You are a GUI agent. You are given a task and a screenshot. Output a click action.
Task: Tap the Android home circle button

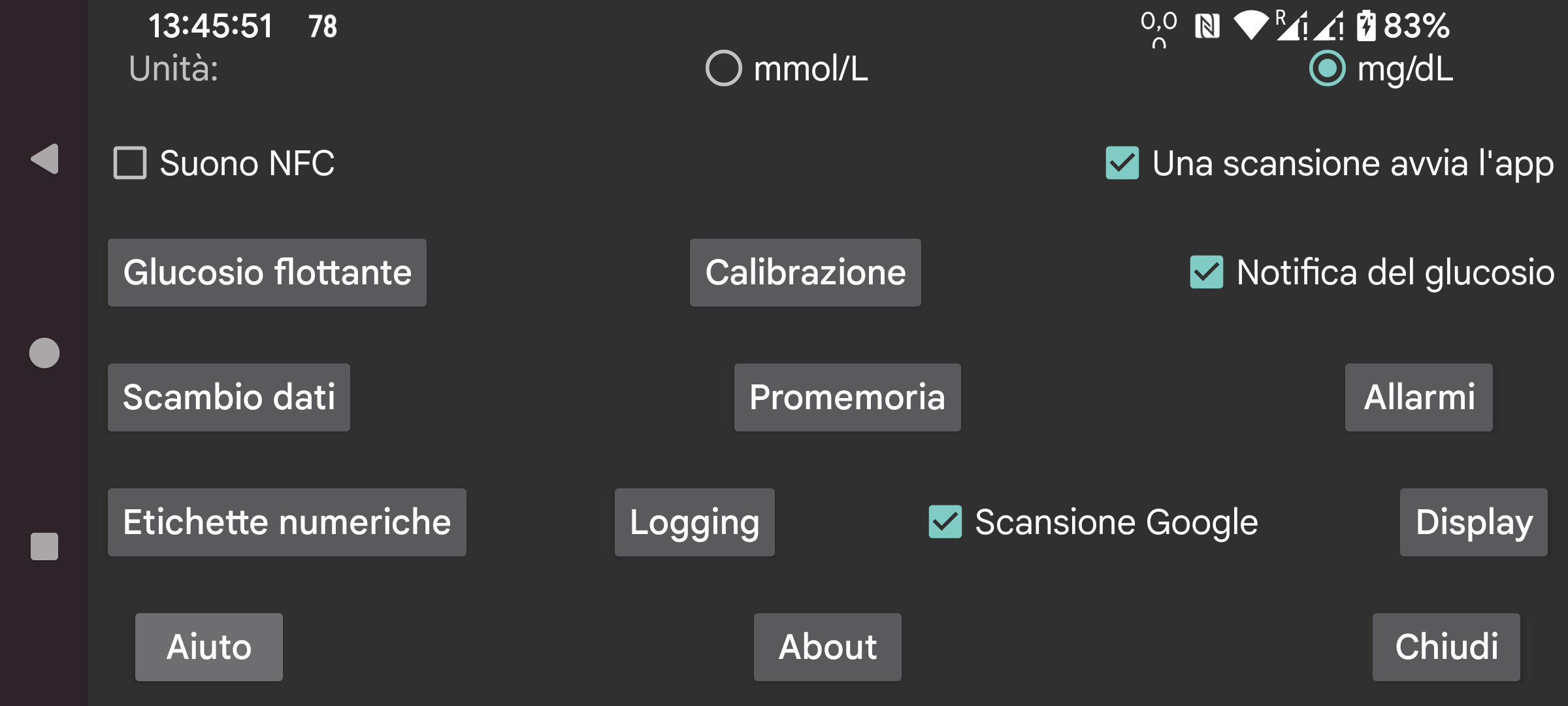[44, 353]
